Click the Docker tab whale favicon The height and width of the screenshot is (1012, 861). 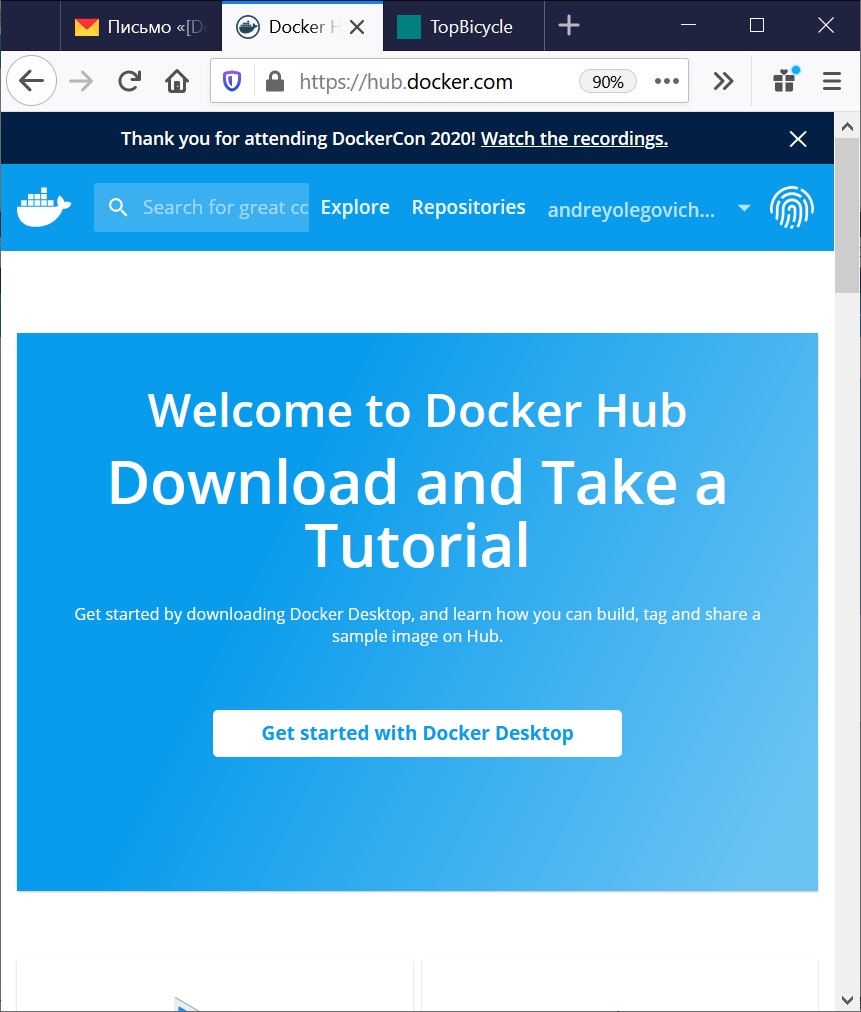coord(248,27)
